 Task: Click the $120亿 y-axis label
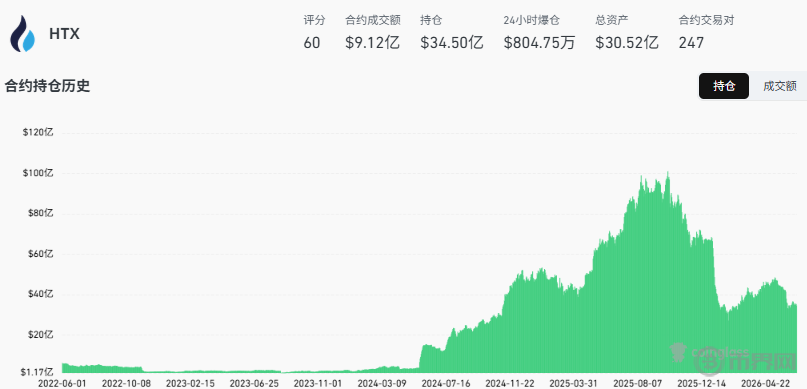click(38, 133)
